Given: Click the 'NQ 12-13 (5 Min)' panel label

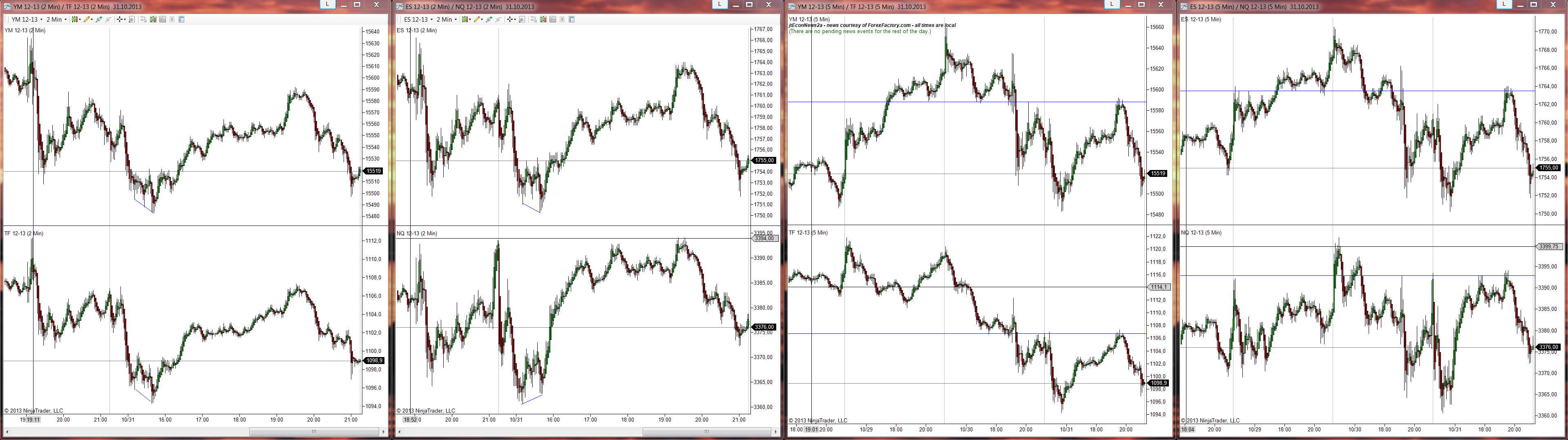Looking at the screenshot, I should 1201,232.
